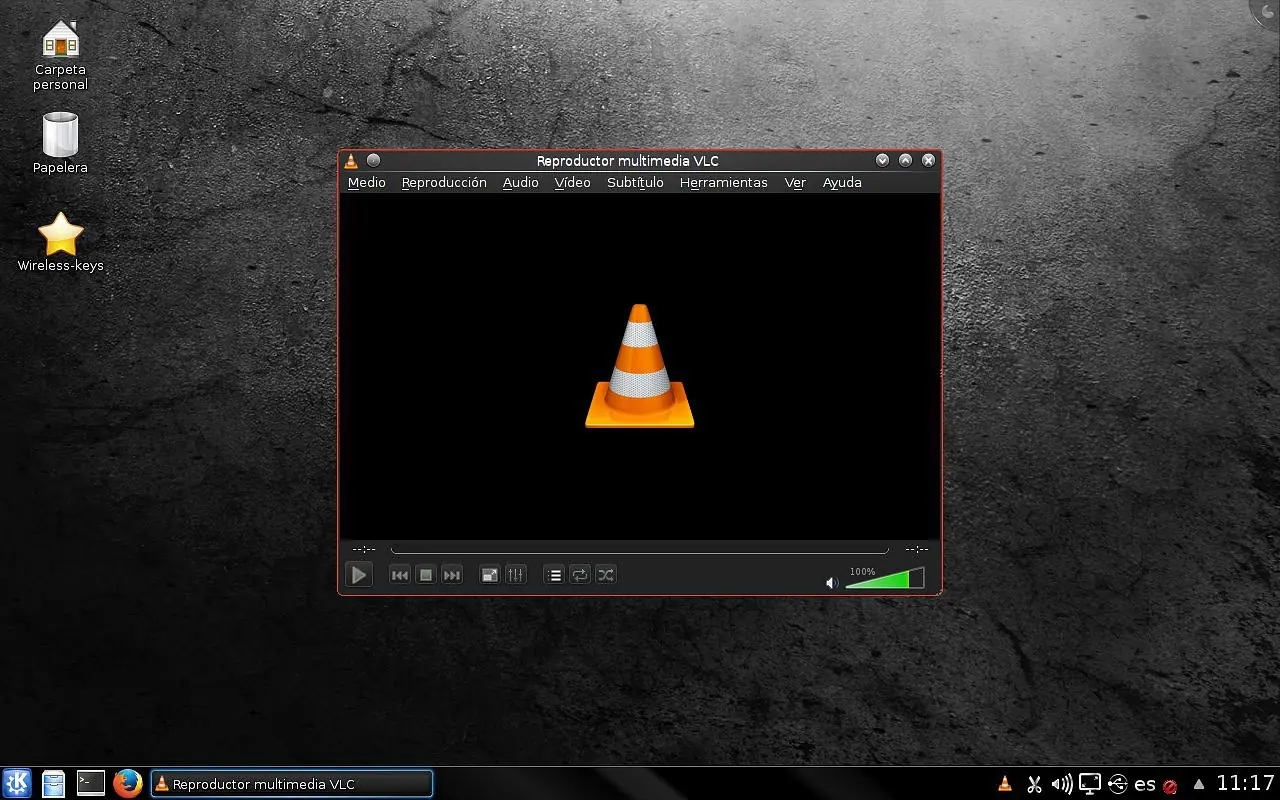Image resolution: width=1280 pixels, height=800 pixels.
Task: Click the red blocked tray icon
Action: [x=1170, y=786]
